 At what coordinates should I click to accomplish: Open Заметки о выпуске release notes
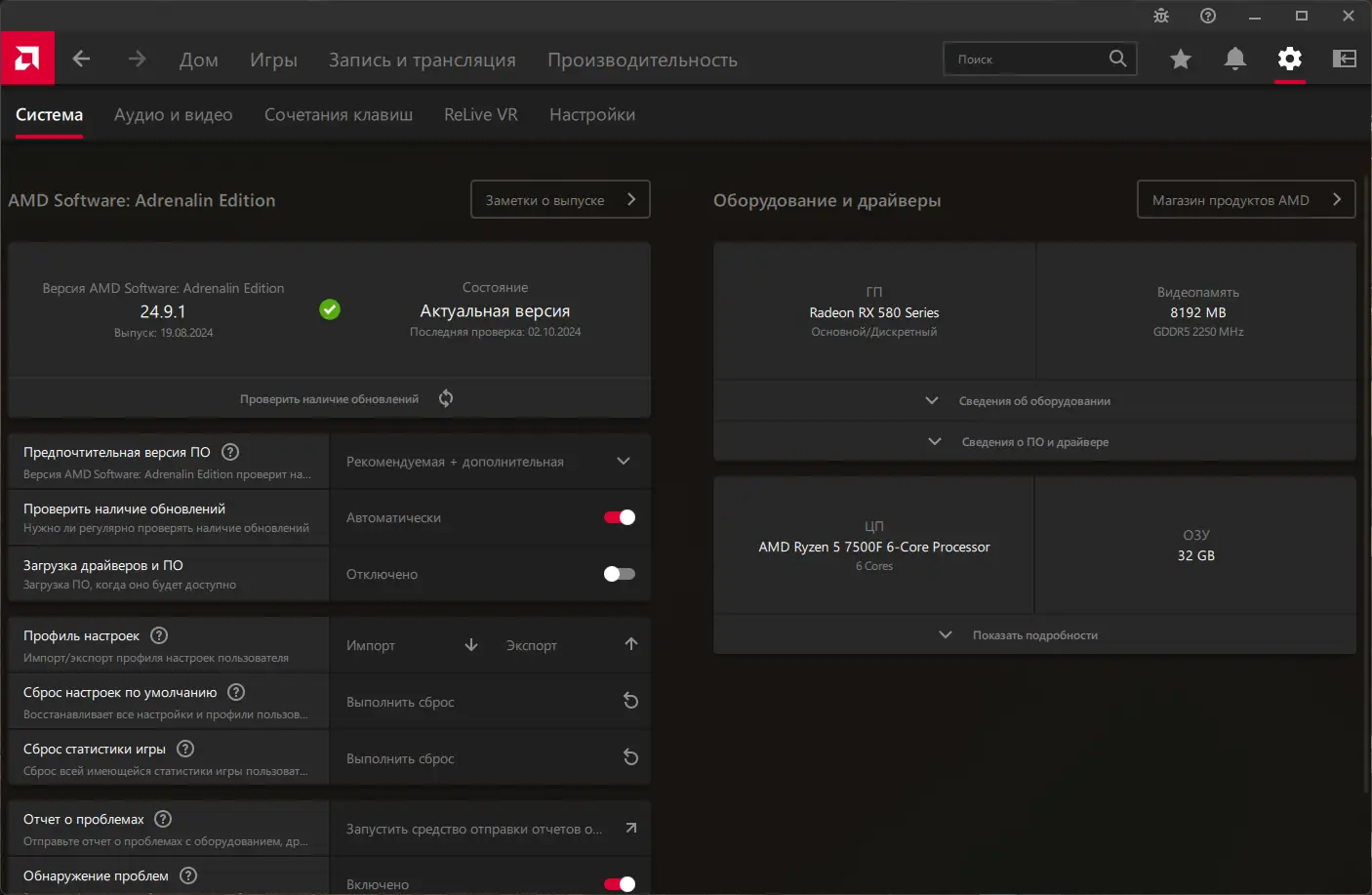560,199
